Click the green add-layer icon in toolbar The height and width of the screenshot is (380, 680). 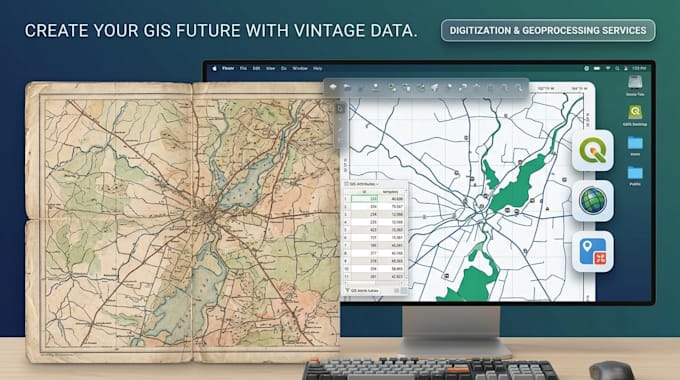(x=392, y=88)
